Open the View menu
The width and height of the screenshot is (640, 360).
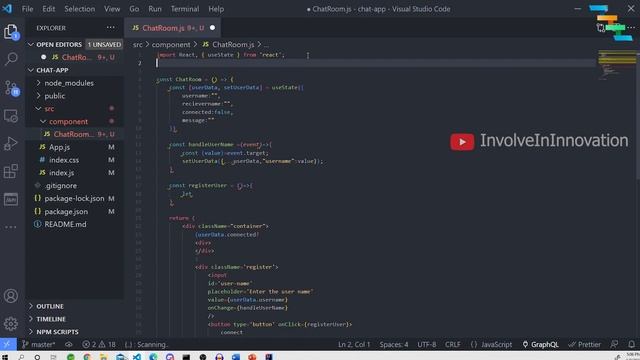(112, 9)
